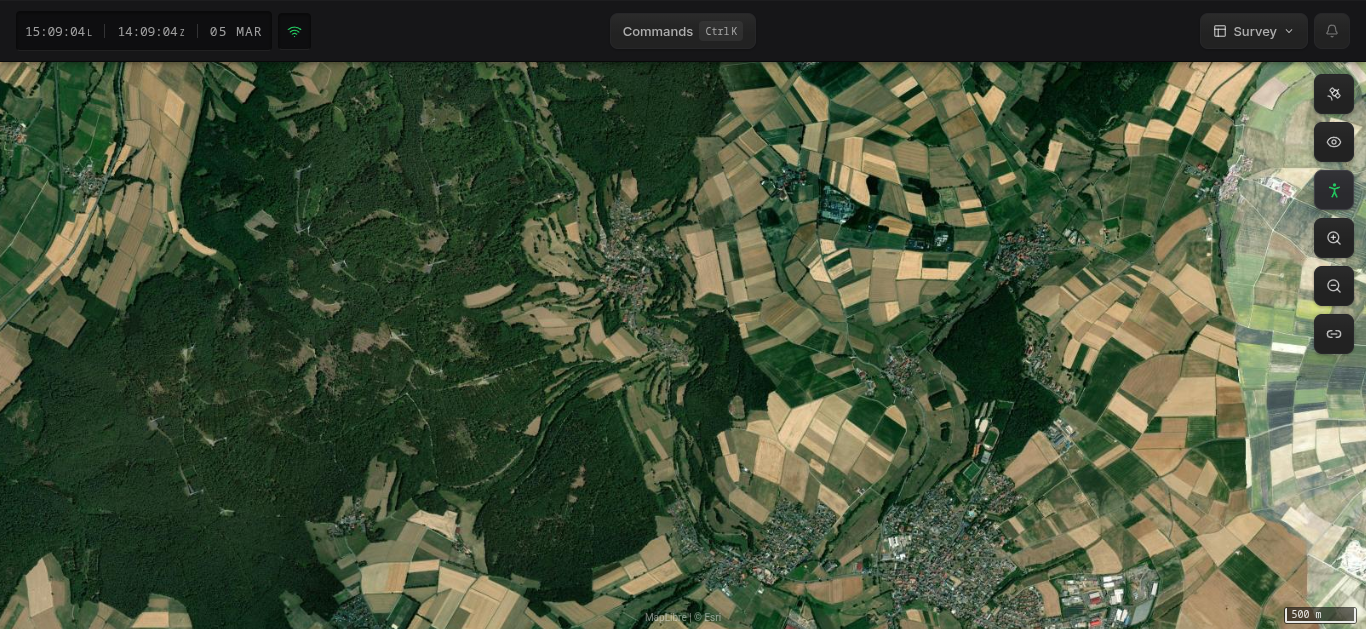Activate the green pegman street-view tool

tap(1334, 190)
